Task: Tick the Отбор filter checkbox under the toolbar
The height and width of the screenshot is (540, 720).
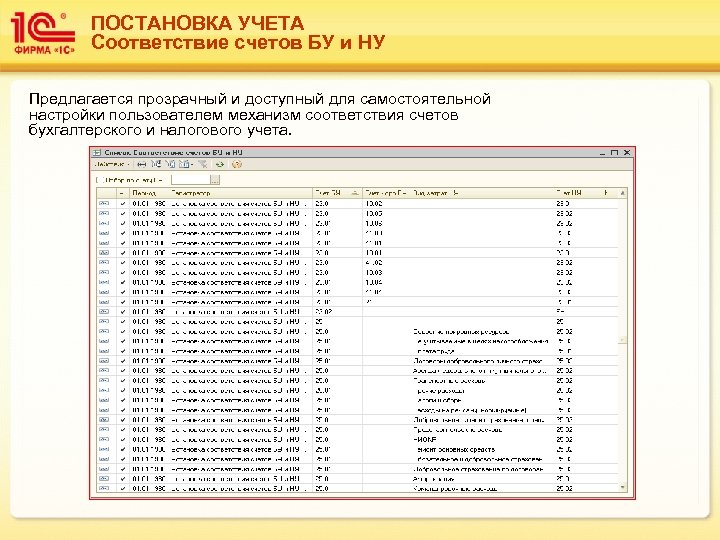Action: click(x=98, y=180)
